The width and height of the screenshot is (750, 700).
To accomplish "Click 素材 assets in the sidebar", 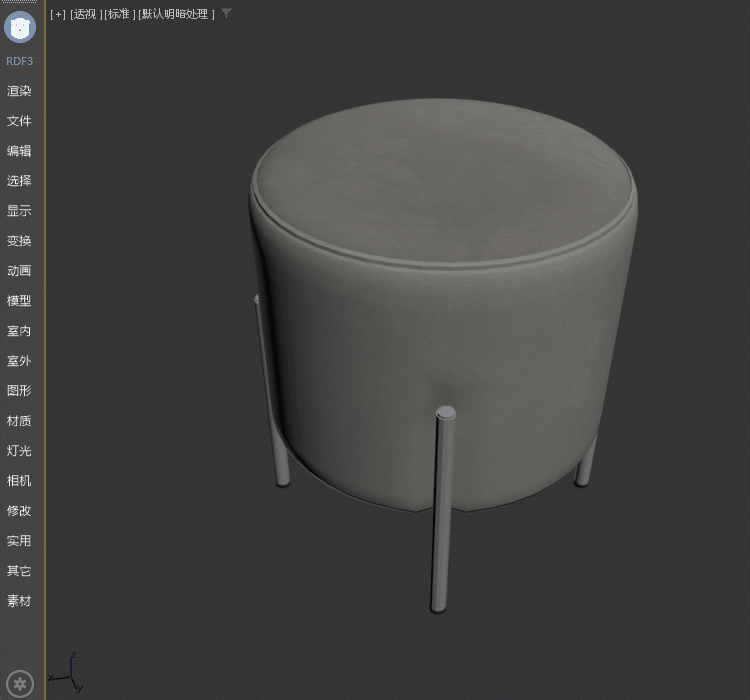I will click(20, 601).
